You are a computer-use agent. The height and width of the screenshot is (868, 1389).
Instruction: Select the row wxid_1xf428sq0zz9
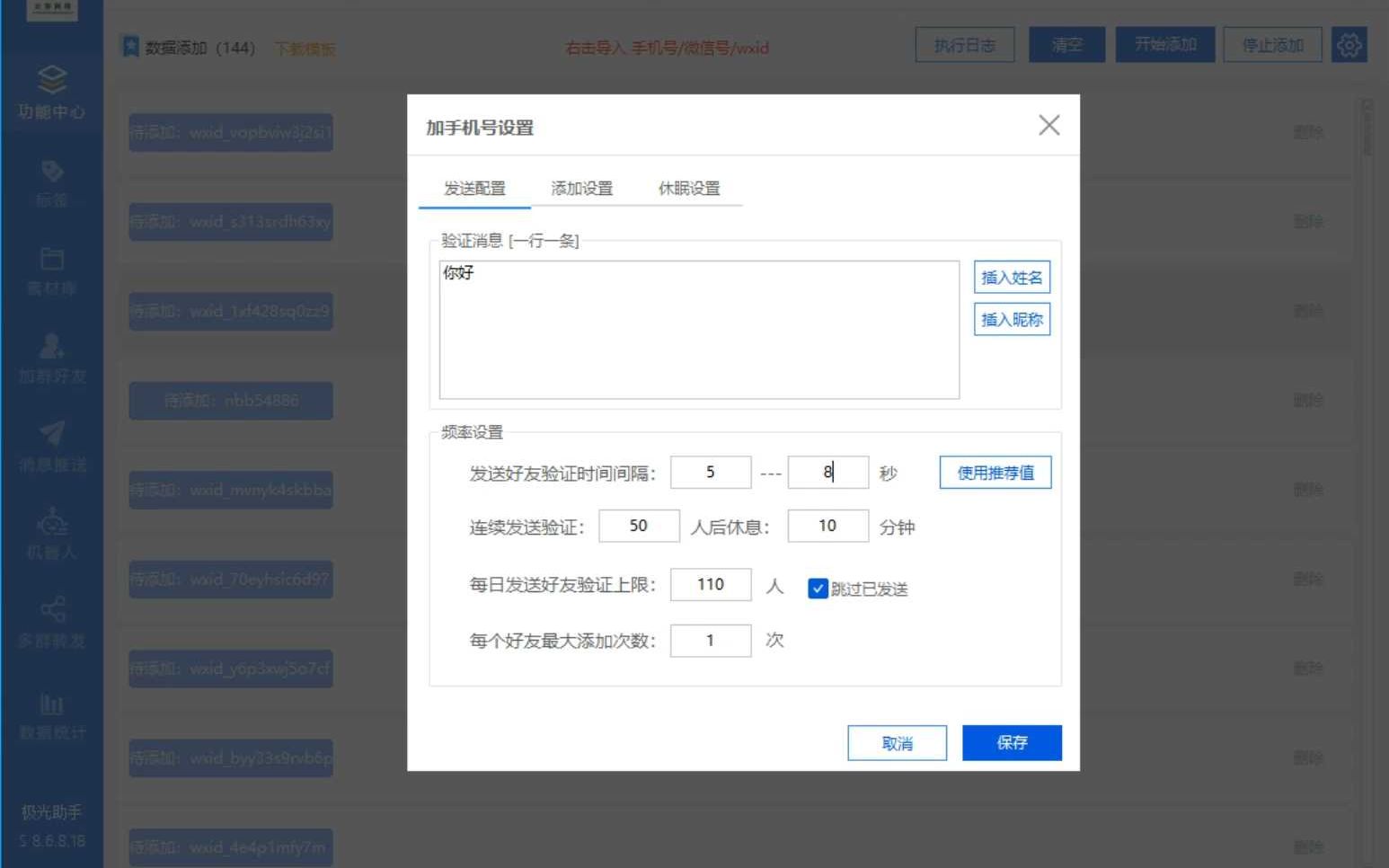[x=231, y=311]
